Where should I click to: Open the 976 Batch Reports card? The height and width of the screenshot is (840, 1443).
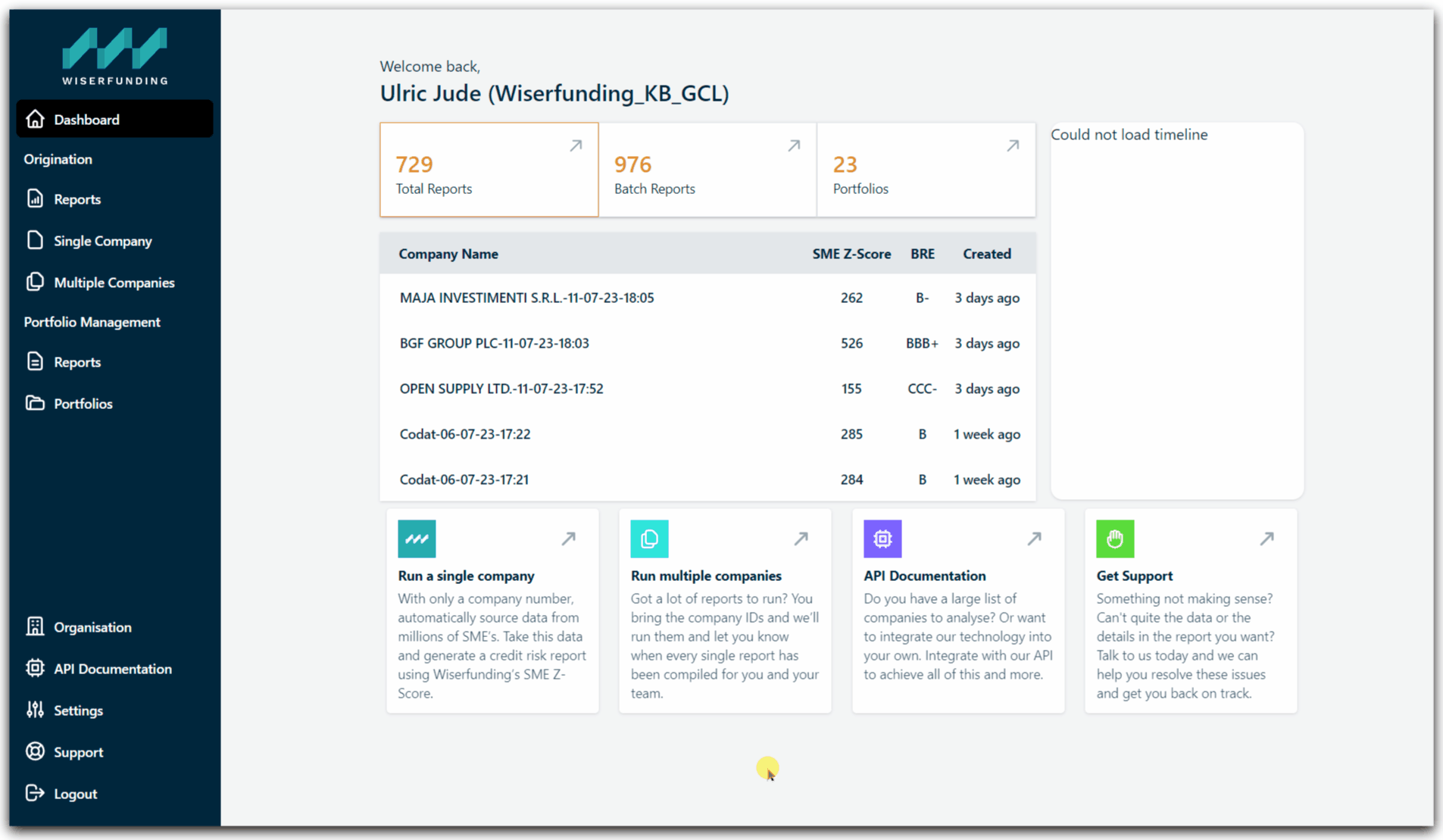coord(707,170)
